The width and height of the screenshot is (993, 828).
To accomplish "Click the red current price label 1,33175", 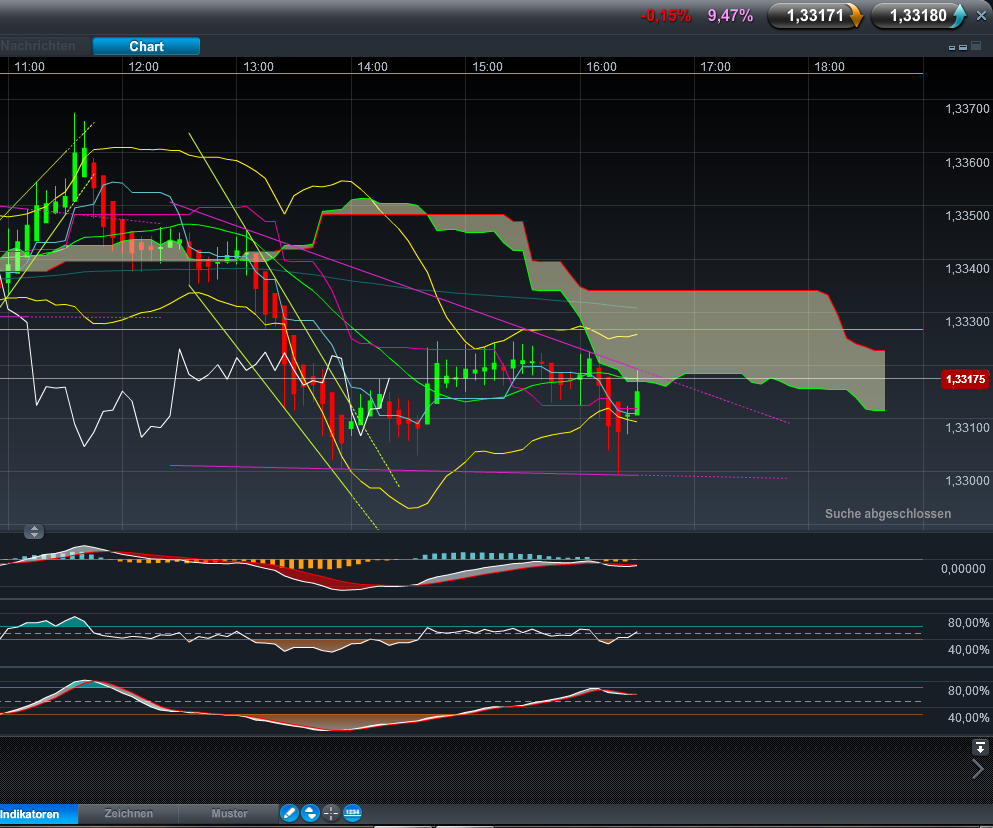I will tap(964, 379).
